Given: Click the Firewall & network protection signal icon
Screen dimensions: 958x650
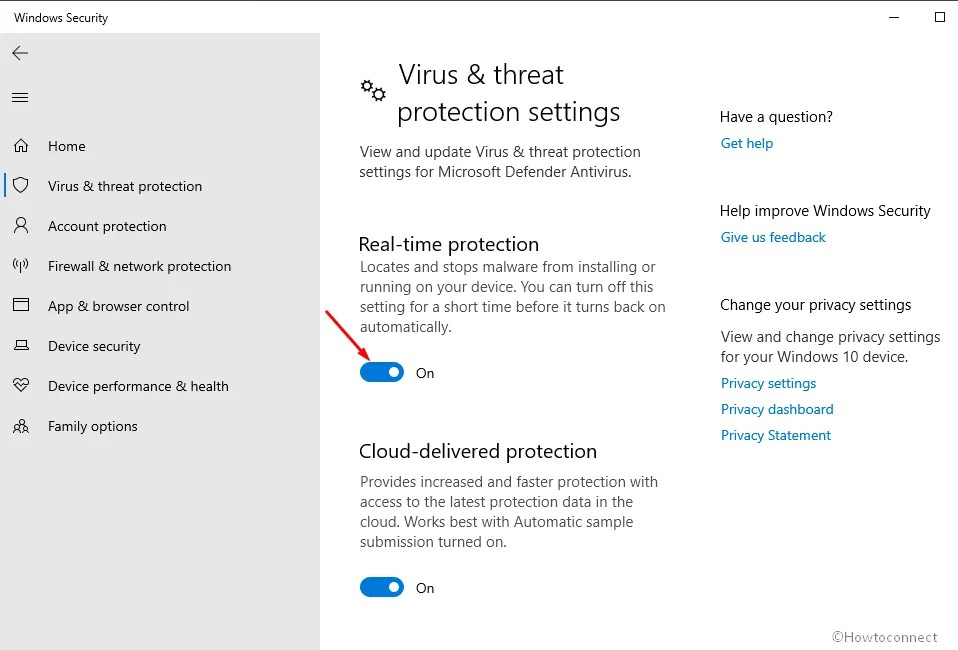Looking at the screenshot, I should [x=20, y=266].
